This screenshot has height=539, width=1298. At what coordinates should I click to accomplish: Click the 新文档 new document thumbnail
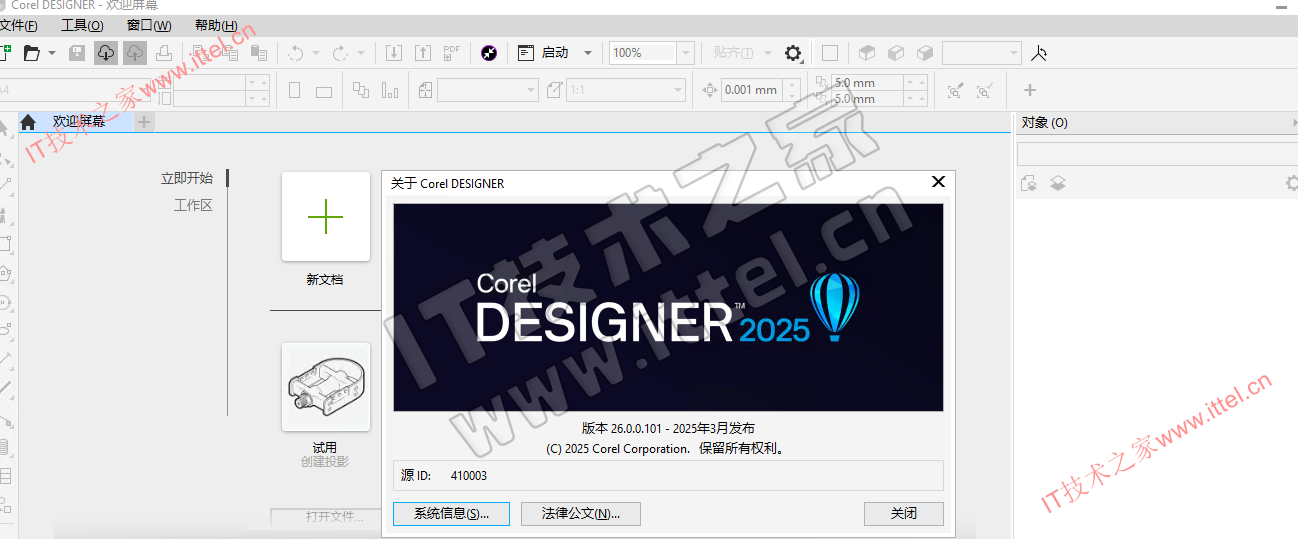(x=325, y=217)
